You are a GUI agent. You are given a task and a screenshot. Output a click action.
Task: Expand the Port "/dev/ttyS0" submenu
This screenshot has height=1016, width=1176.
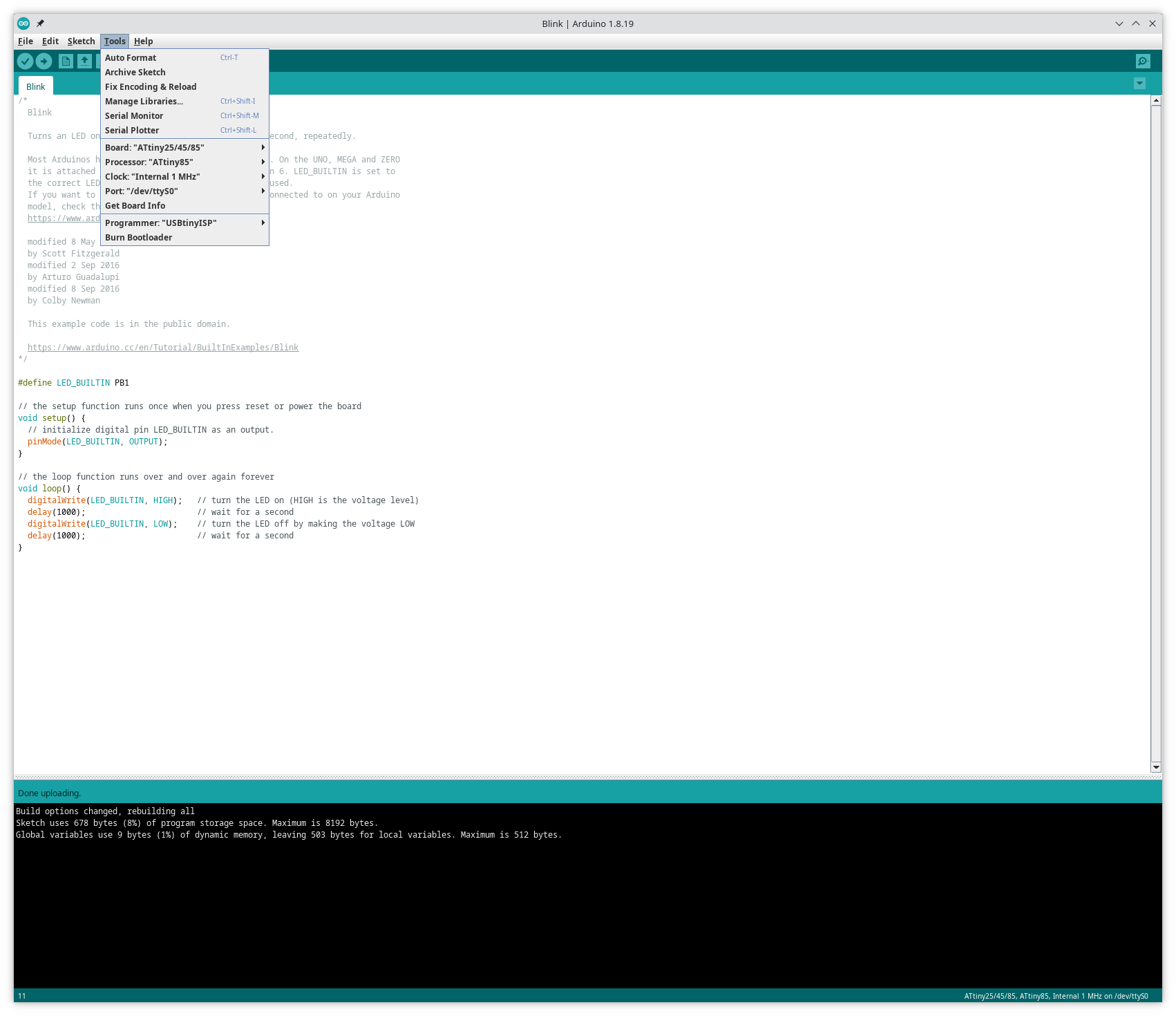[x=184, y=191]
